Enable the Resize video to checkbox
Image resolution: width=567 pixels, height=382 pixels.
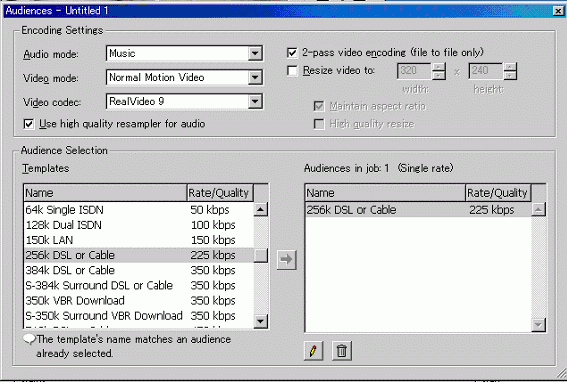(x=292, y=70)
